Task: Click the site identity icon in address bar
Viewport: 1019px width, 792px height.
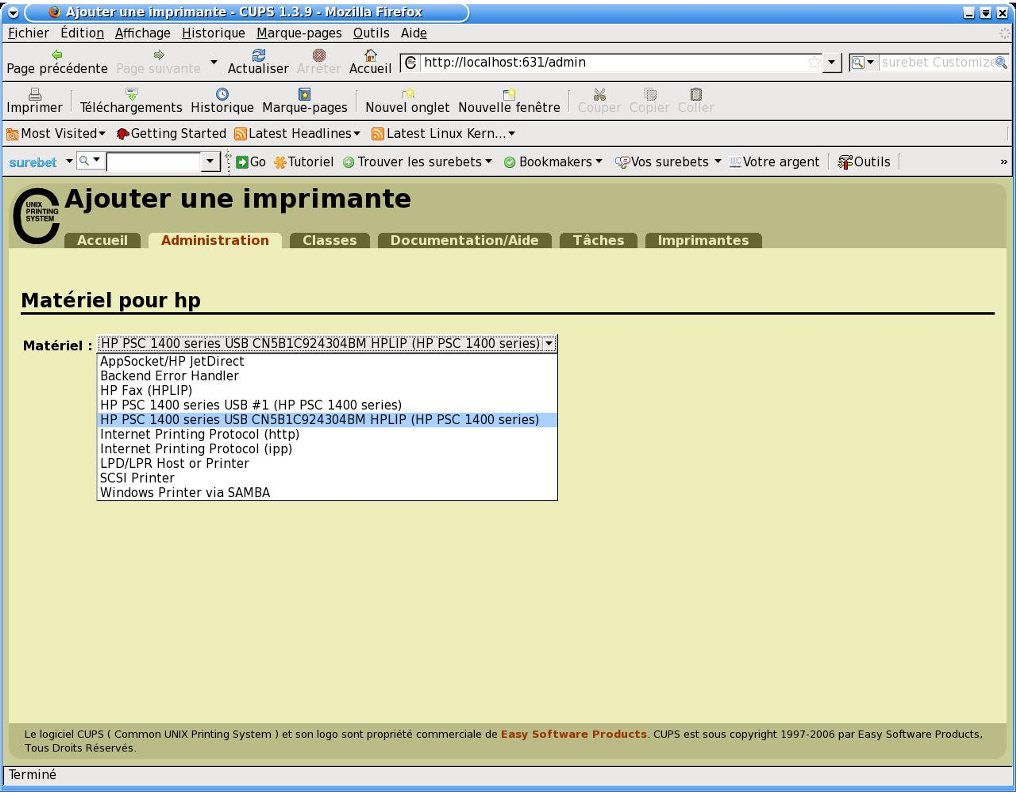Action: (x=410, y=62)
